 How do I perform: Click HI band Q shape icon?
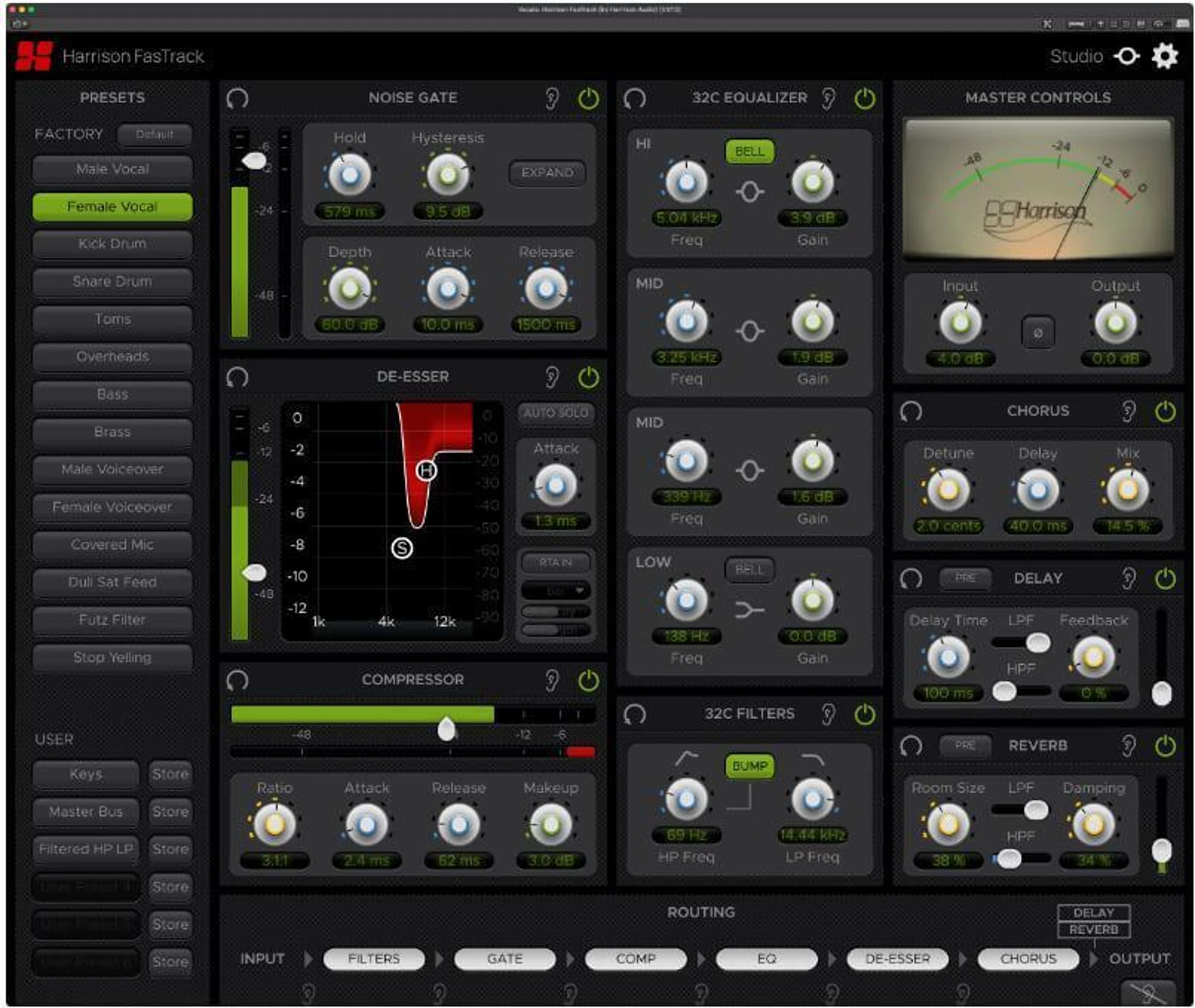(x=750, y=193)
